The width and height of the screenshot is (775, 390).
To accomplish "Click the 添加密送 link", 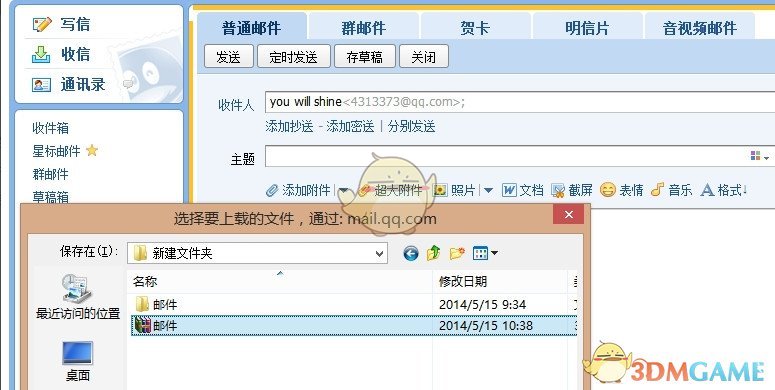I will click(x=350, y=127).
